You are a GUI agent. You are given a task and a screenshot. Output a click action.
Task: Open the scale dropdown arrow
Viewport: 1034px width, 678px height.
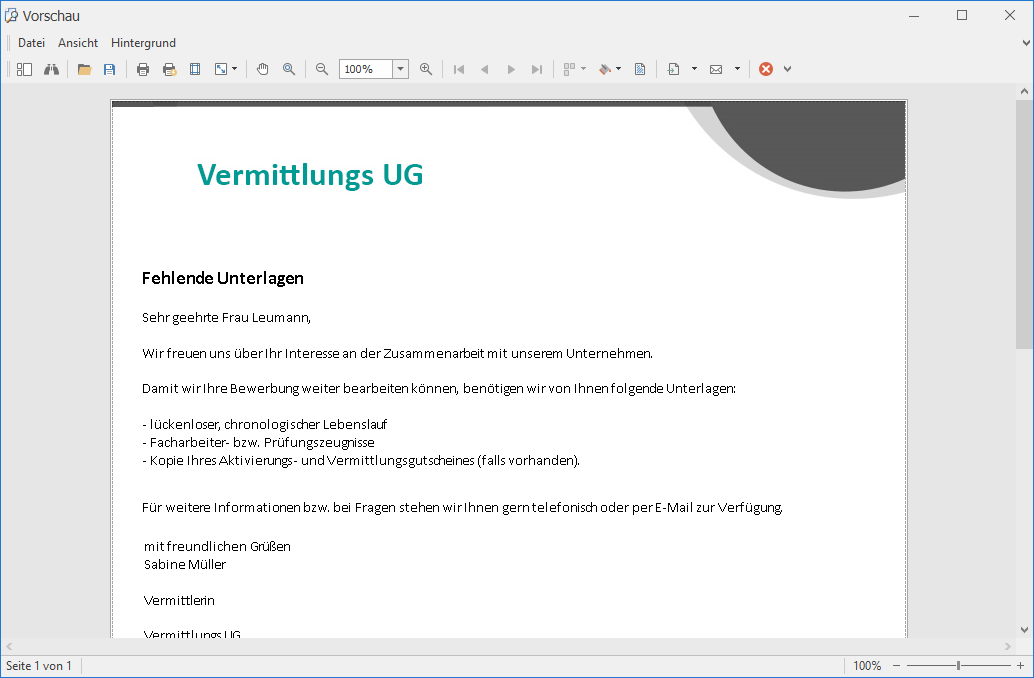pyautogui.click(x=235, y=69)
